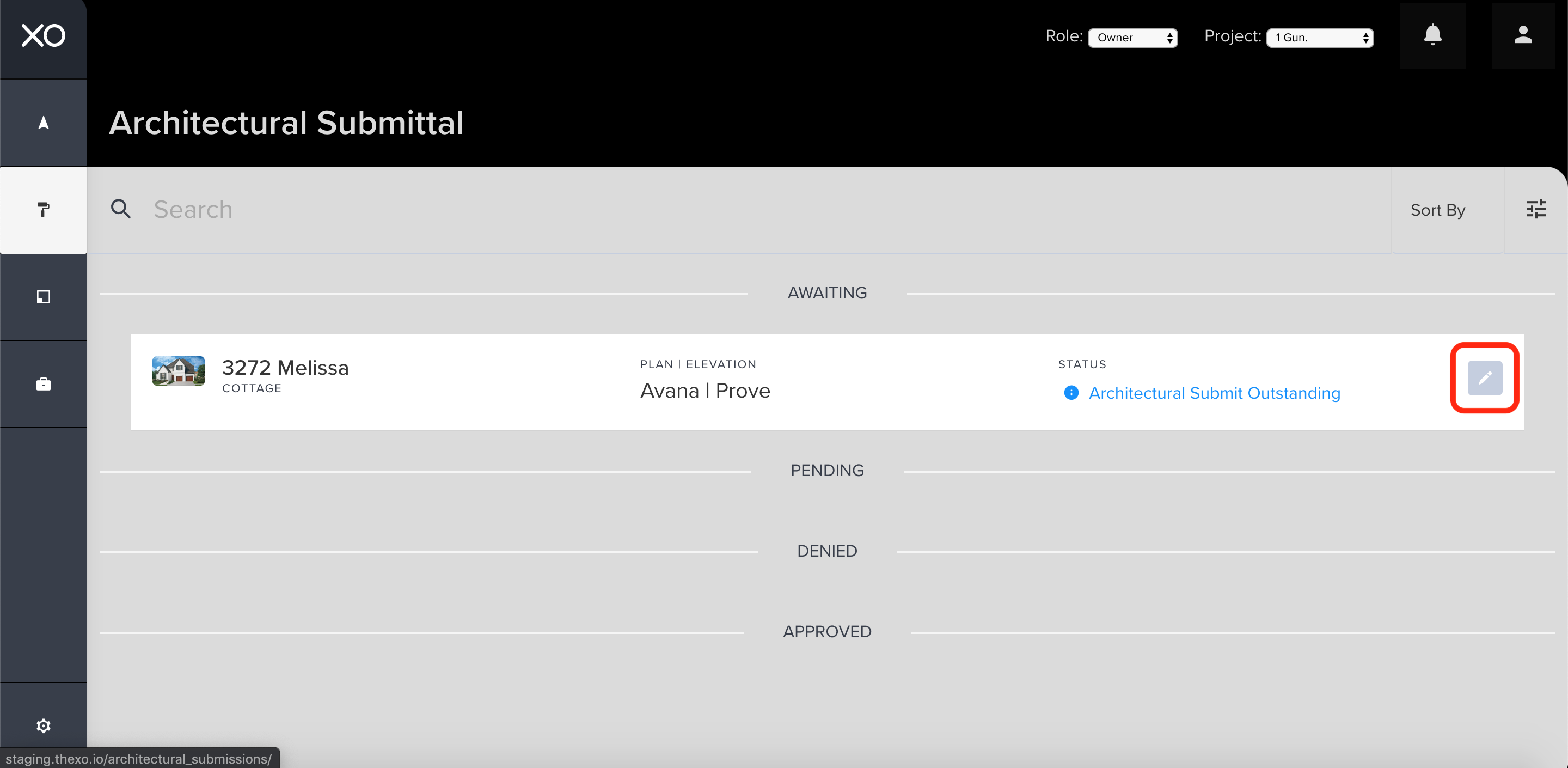Expand the Project dropdown showing 1 Gun.
This screenshot has width=1568, height=768.
(1319, 38)
